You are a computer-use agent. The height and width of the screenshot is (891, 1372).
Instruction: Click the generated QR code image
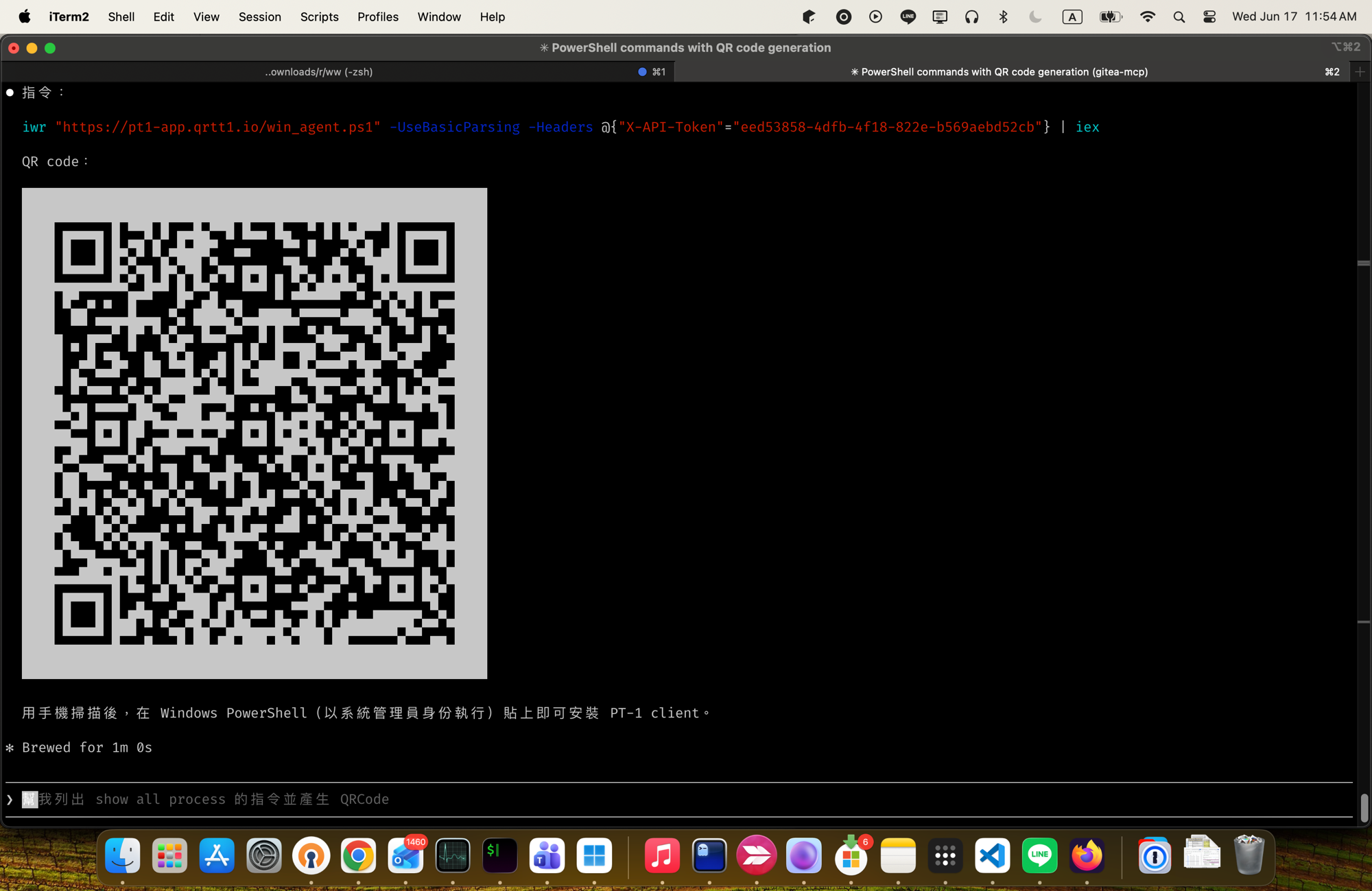[x=255, y=433]
